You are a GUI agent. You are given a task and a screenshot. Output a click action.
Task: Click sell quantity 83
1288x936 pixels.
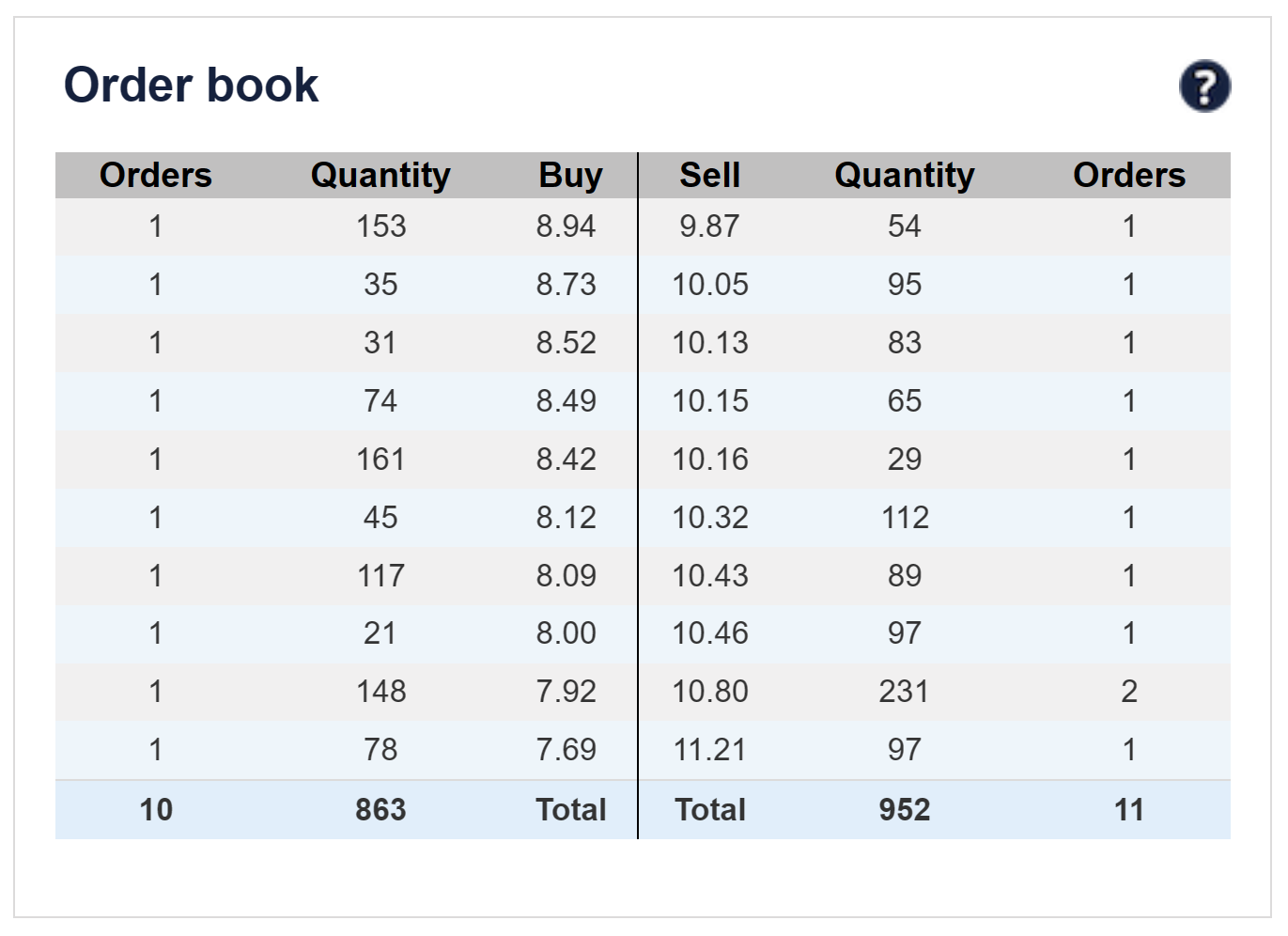coord(905,343)
